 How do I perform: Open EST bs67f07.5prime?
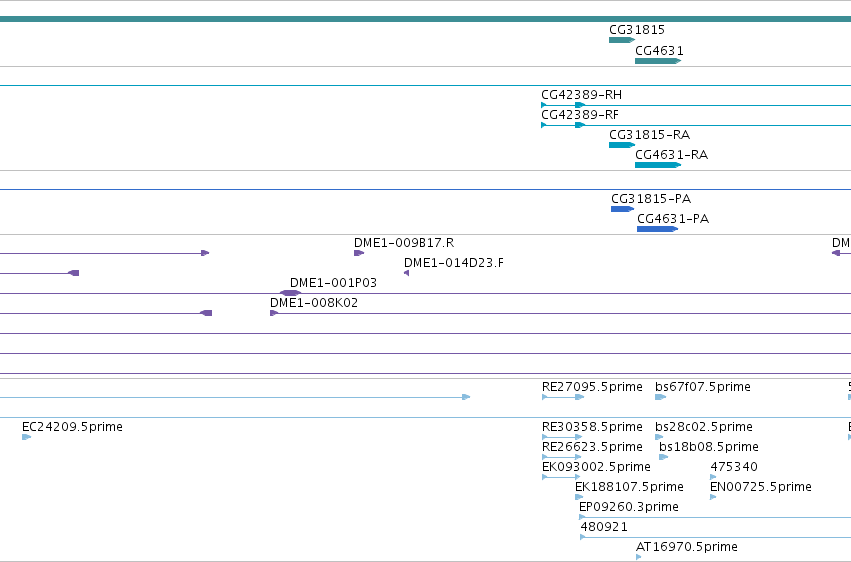703,387
